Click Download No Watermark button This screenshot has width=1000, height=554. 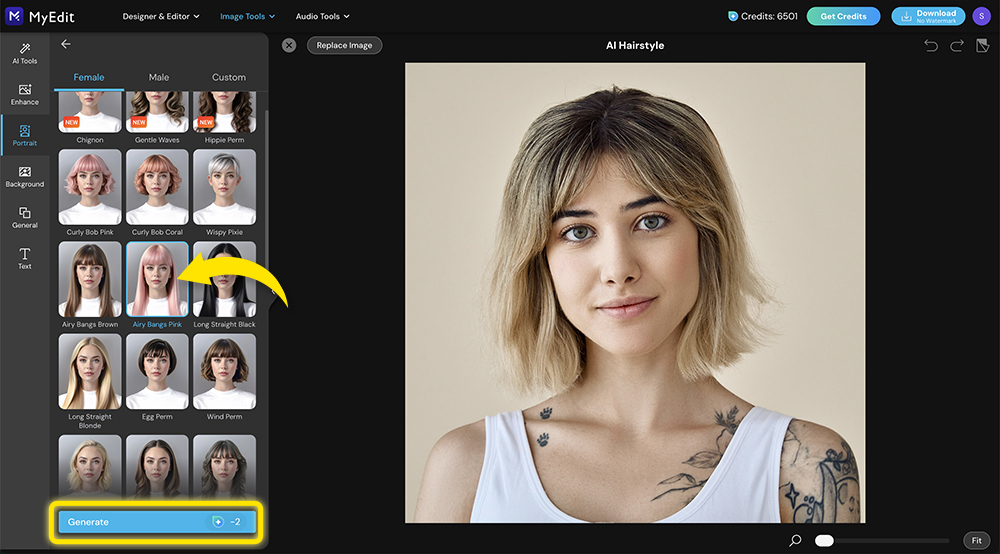coord(928,17)
